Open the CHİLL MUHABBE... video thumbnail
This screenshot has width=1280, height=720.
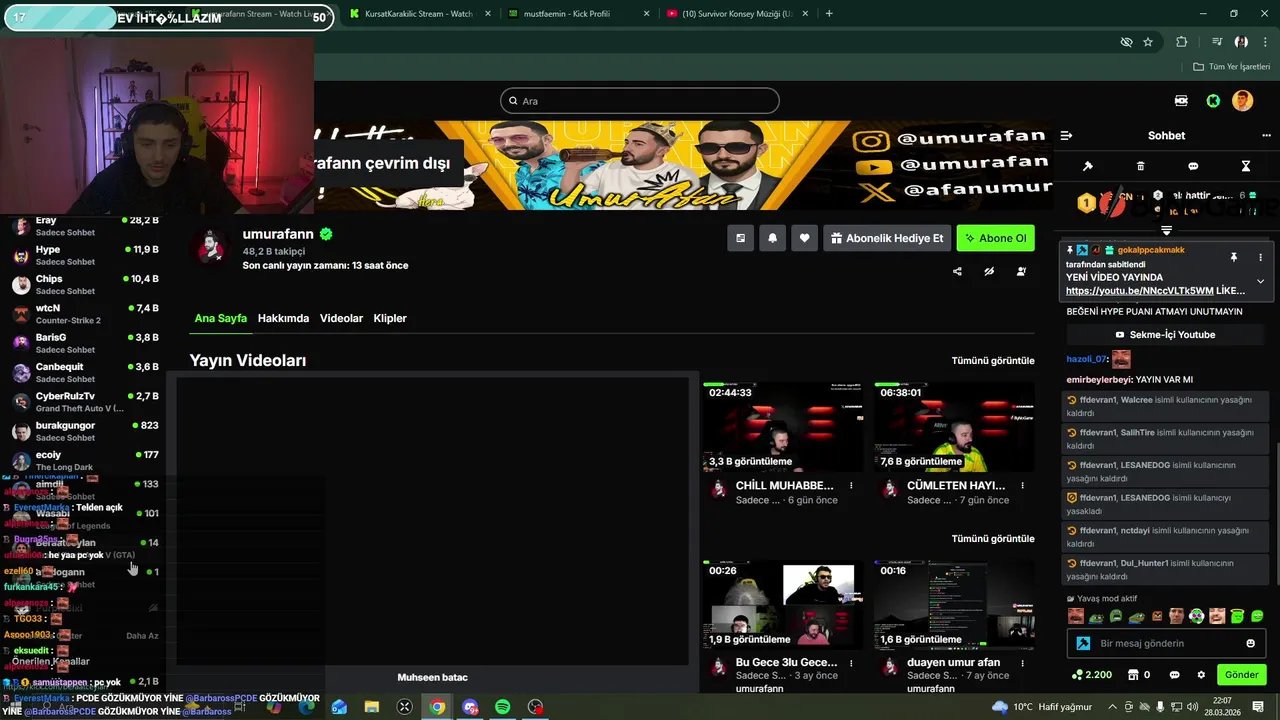click(x=783, y=427)
